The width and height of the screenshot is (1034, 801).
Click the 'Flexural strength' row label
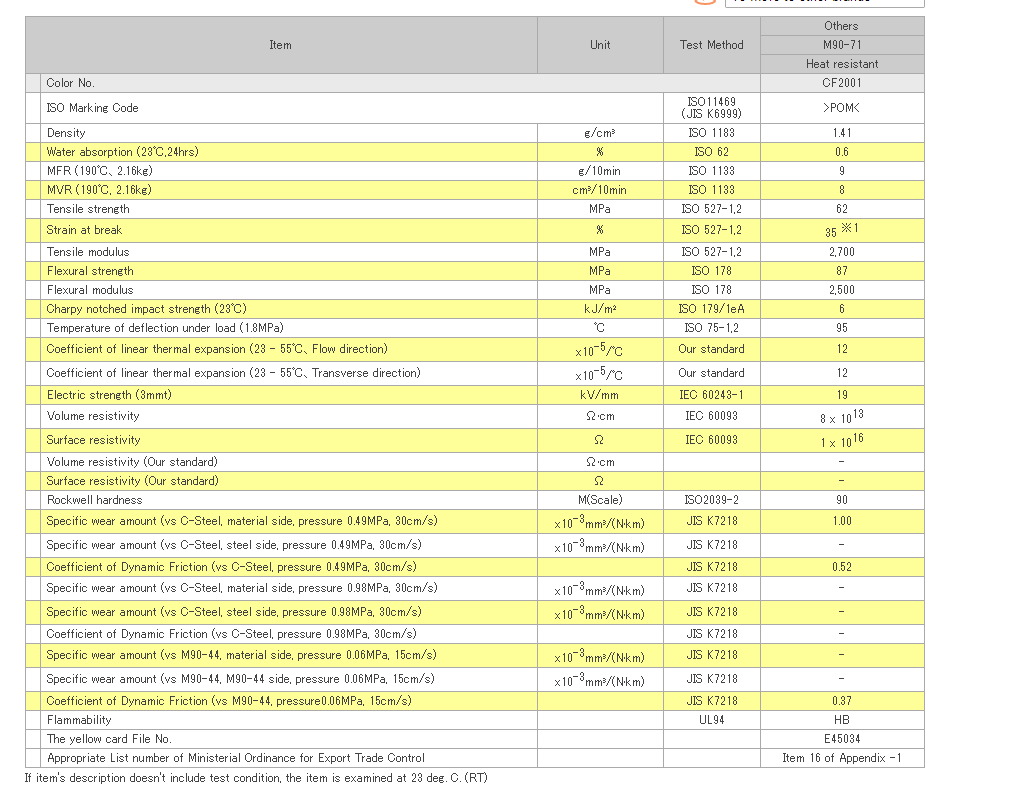tap(90, 272)
